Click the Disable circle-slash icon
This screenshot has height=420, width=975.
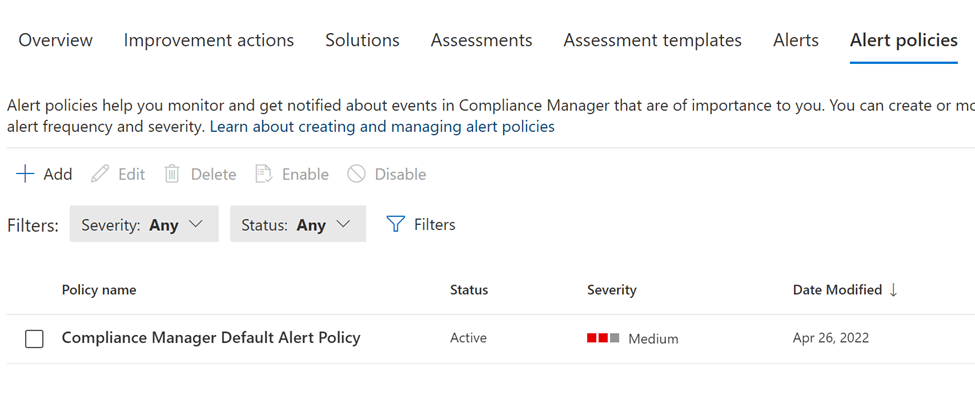[356, 174]
